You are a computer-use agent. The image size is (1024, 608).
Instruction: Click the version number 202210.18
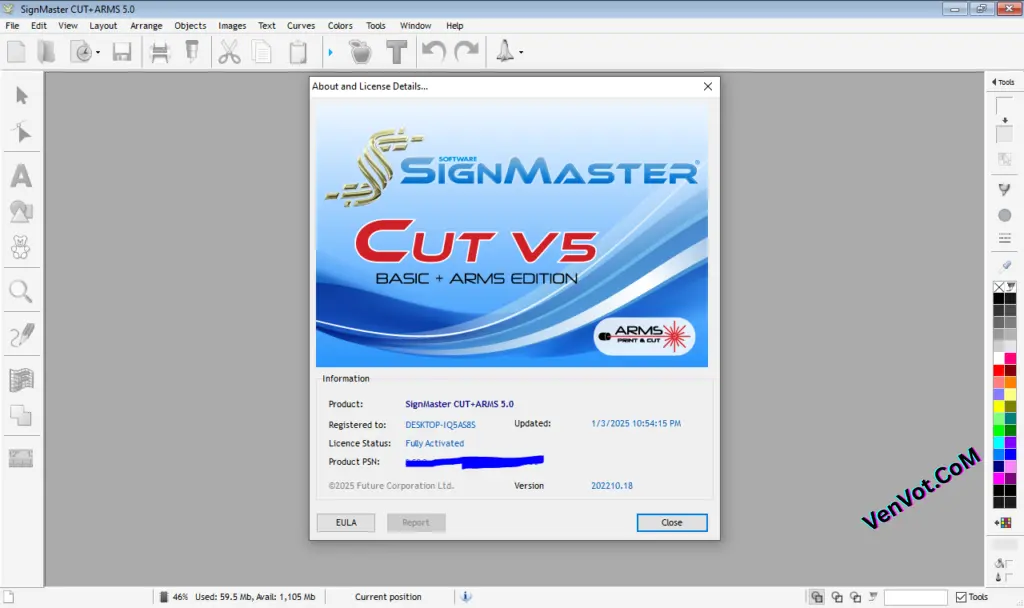[x=612, y=485]
